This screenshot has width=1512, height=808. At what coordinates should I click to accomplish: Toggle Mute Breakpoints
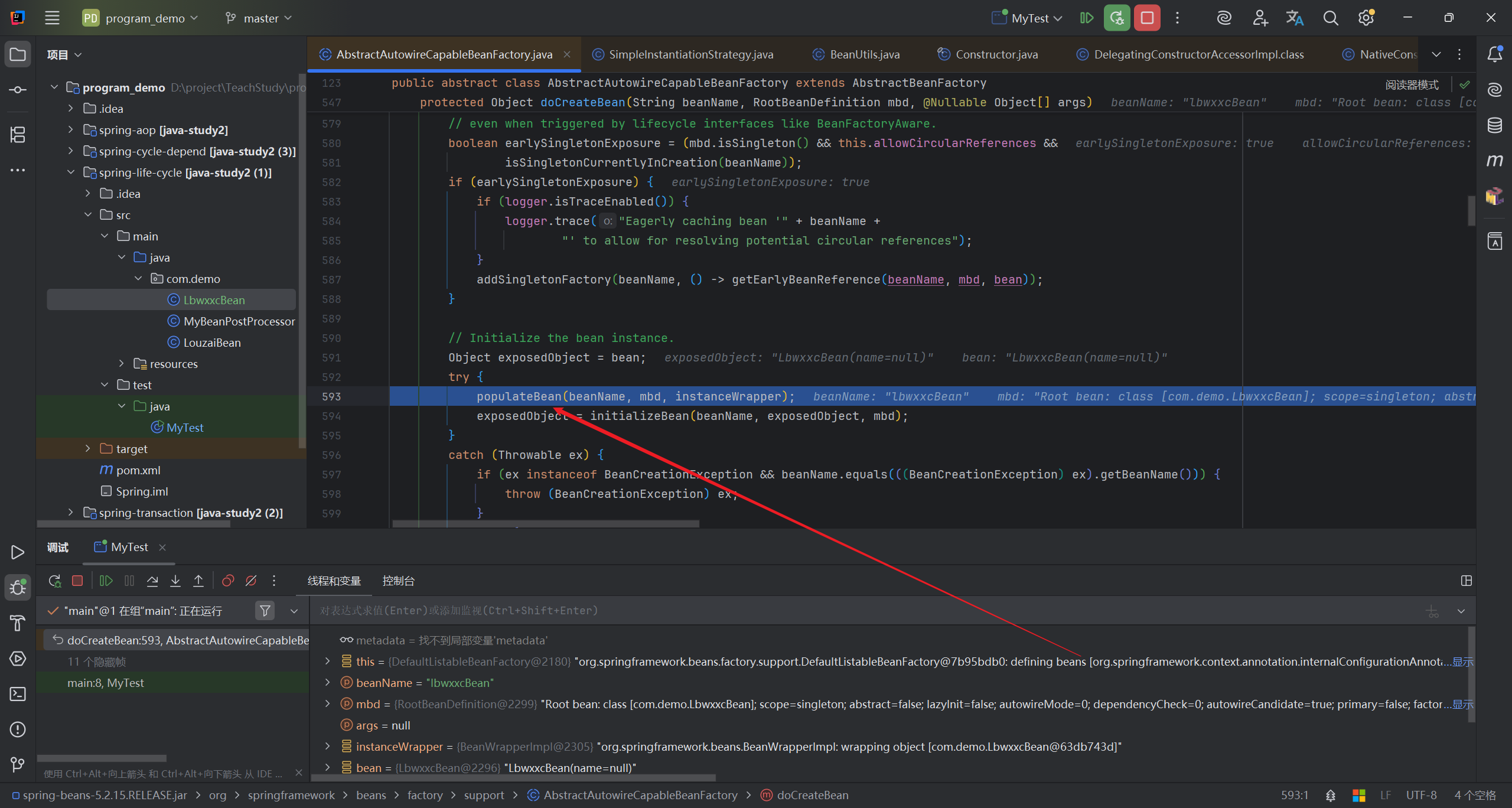coord(251,581)
